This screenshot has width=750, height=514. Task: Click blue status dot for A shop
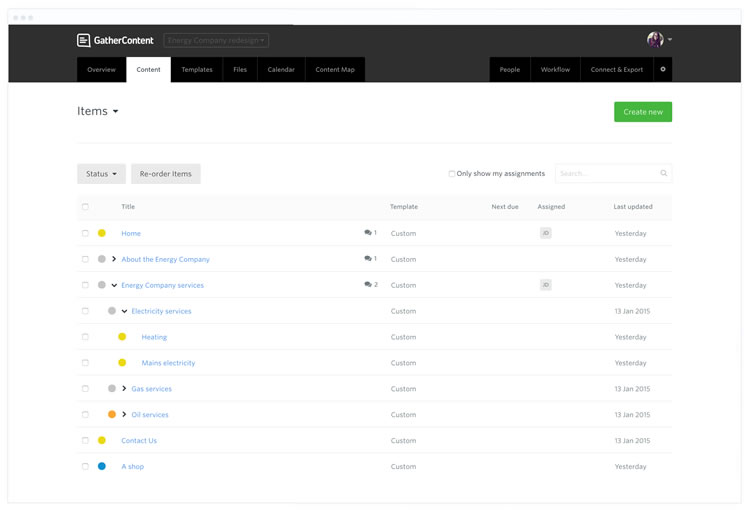coord(102,466)
